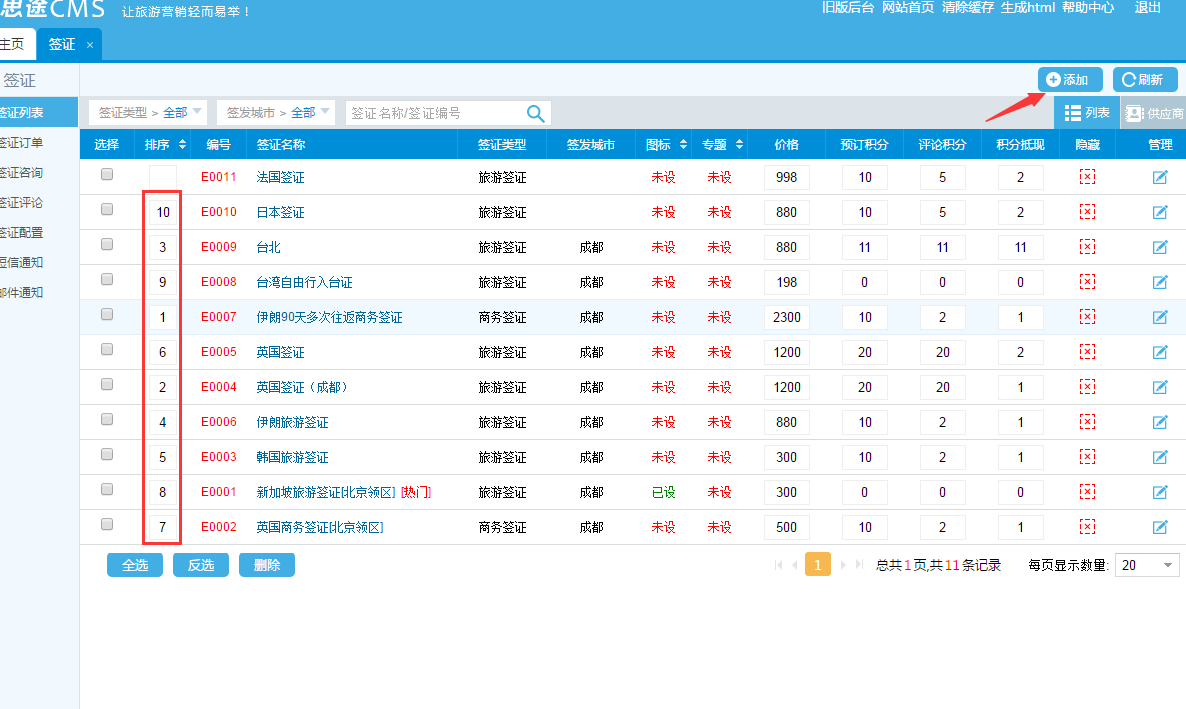Open 签证订单 in left sidebar
1186x709 pixels.
pyautogui.click(x=22, y=143)
